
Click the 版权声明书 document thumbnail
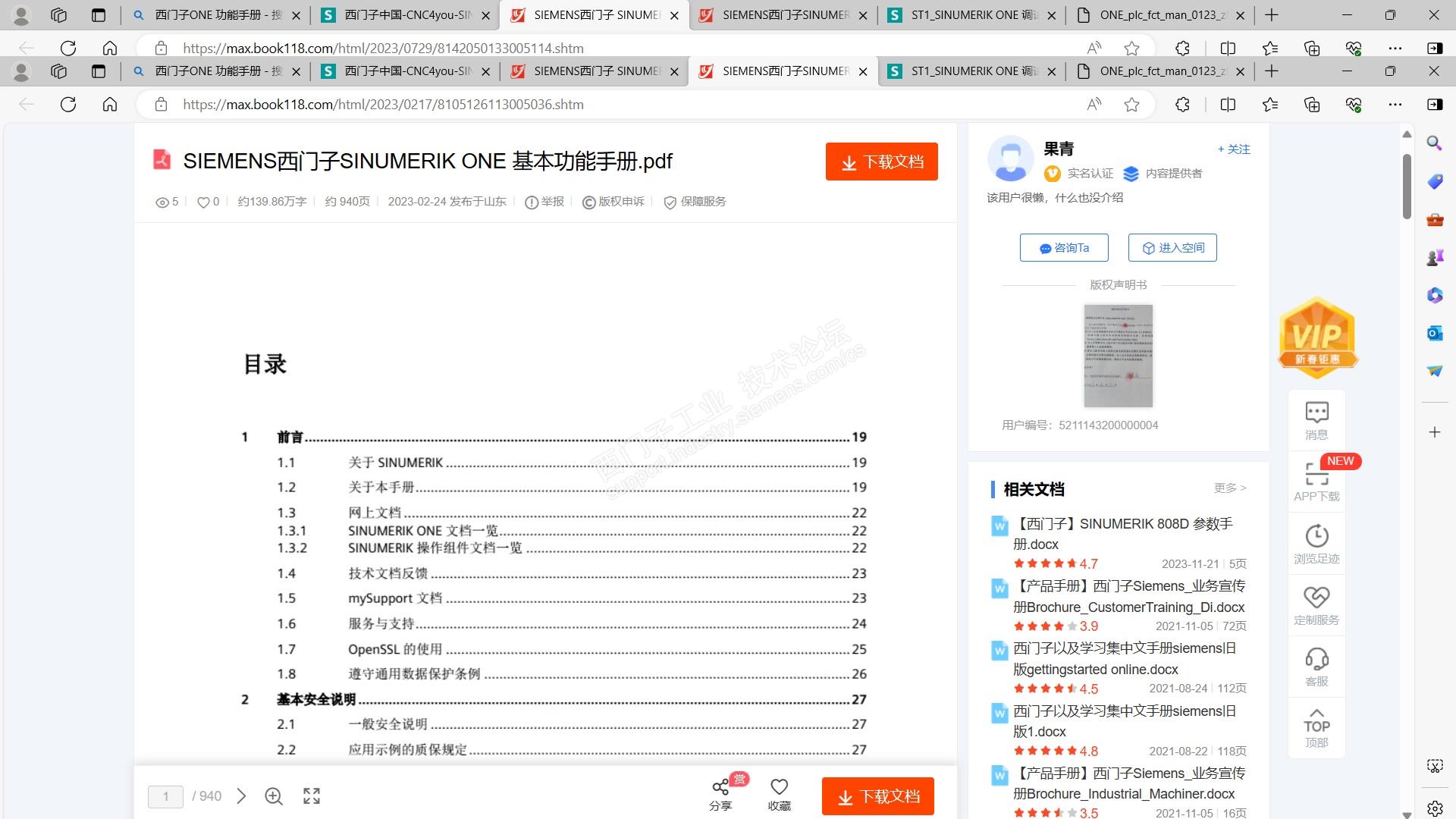[1118, 356]
